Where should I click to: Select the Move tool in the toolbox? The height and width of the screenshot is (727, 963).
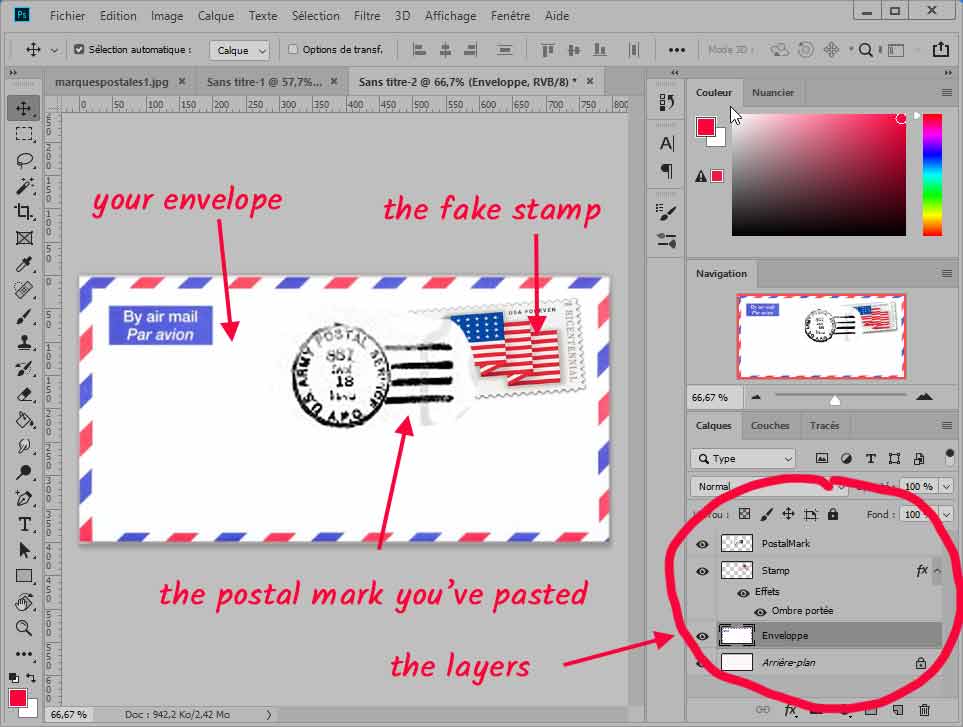(23, 108)
